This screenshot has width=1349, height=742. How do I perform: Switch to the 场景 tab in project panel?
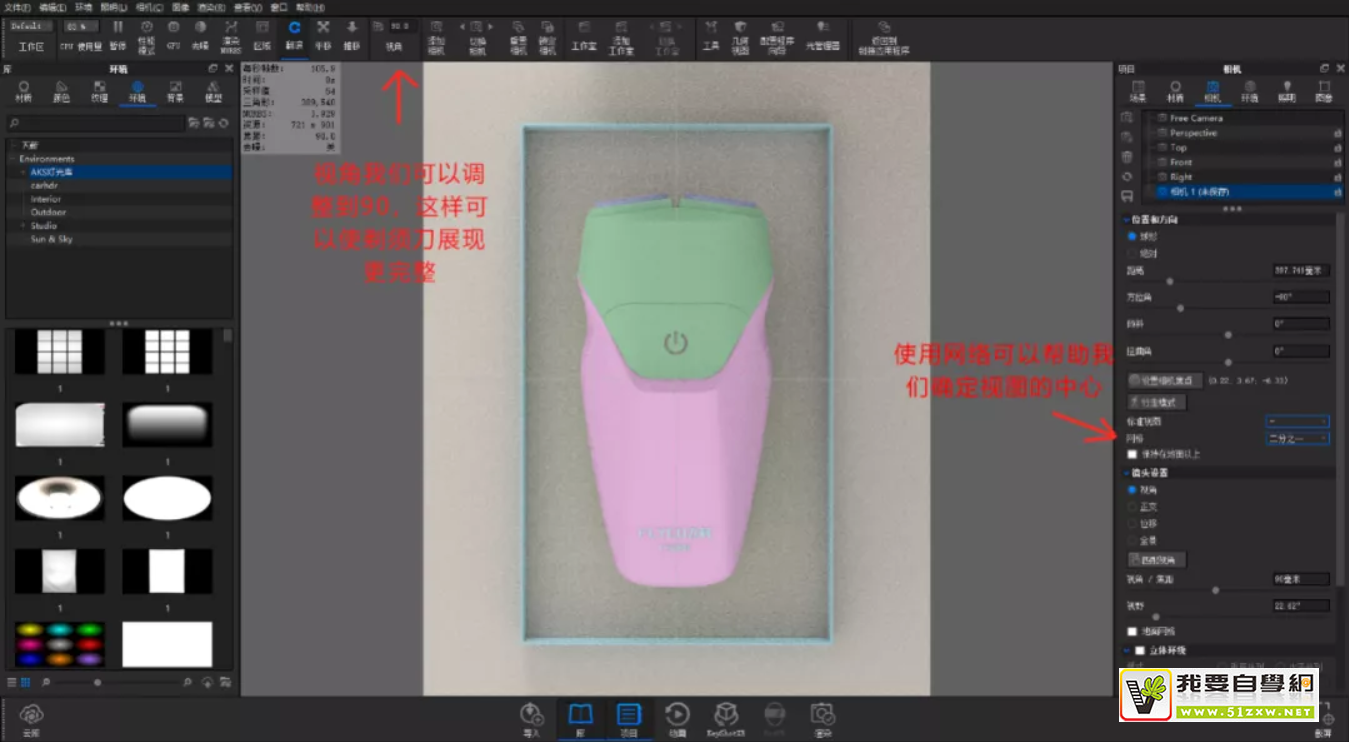[1137, 90]
